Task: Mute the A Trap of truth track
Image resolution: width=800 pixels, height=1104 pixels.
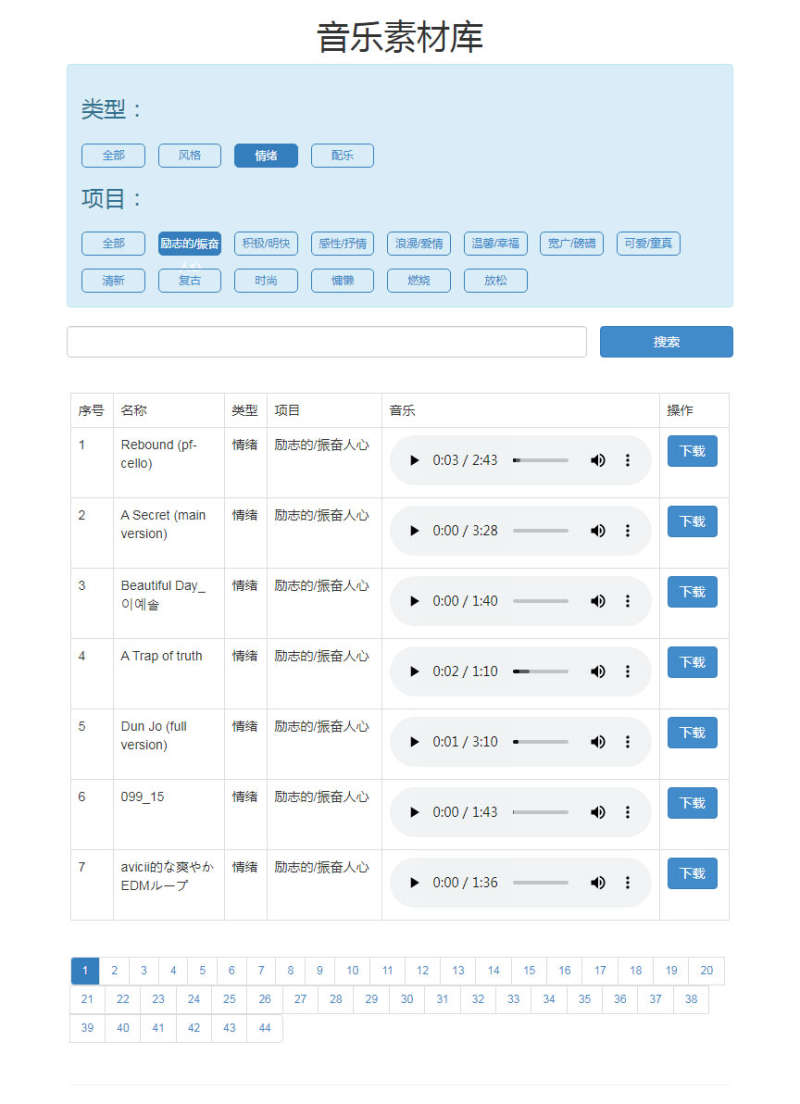Action: click(598, 672)
